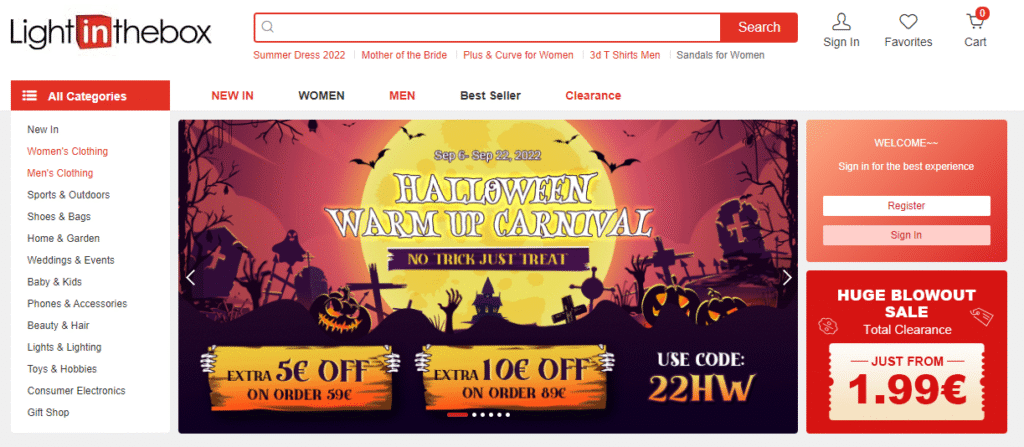Image resolution: width=1024 pixels, height=447 pixels.
Task: Expand the All Categories menu
Action: coord(90,95)
